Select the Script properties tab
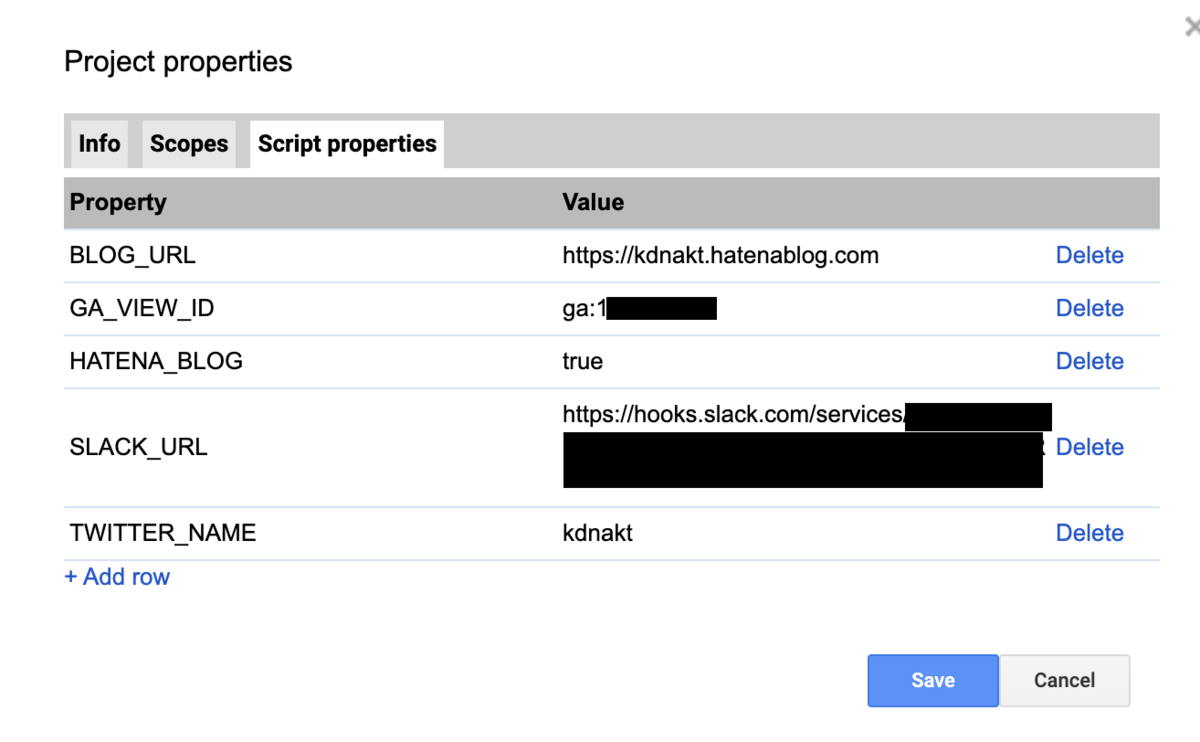Screen dimensions: 1200x742 [x=347, y=144]
